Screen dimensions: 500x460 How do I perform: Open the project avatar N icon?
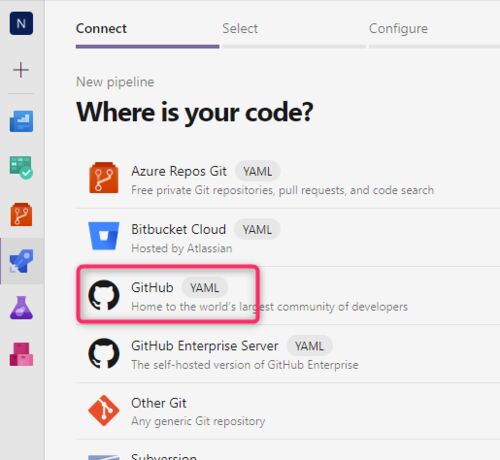click(x=21, y=23)
